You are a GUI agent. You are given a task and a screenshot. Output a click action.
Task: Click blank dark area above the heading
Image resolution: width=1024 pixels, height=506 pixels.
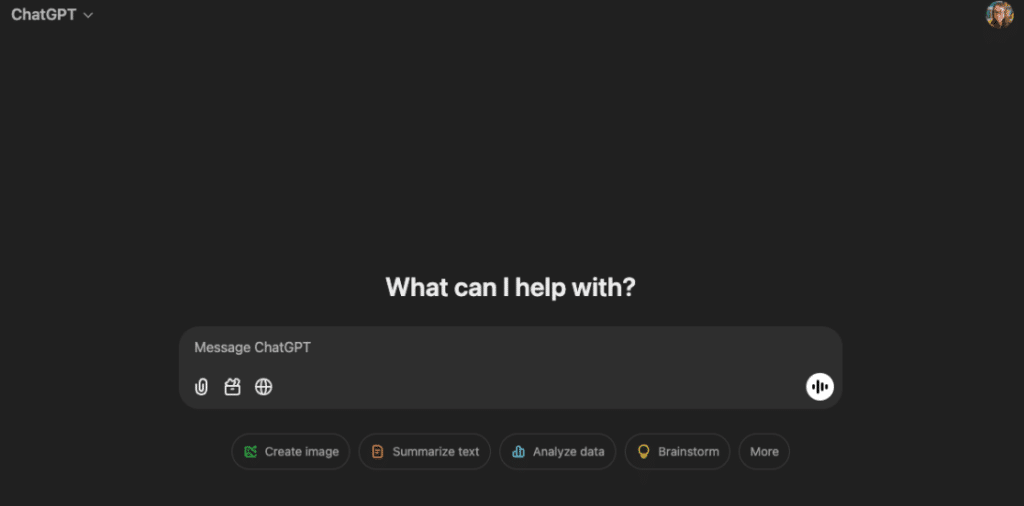tap(510, 150)
